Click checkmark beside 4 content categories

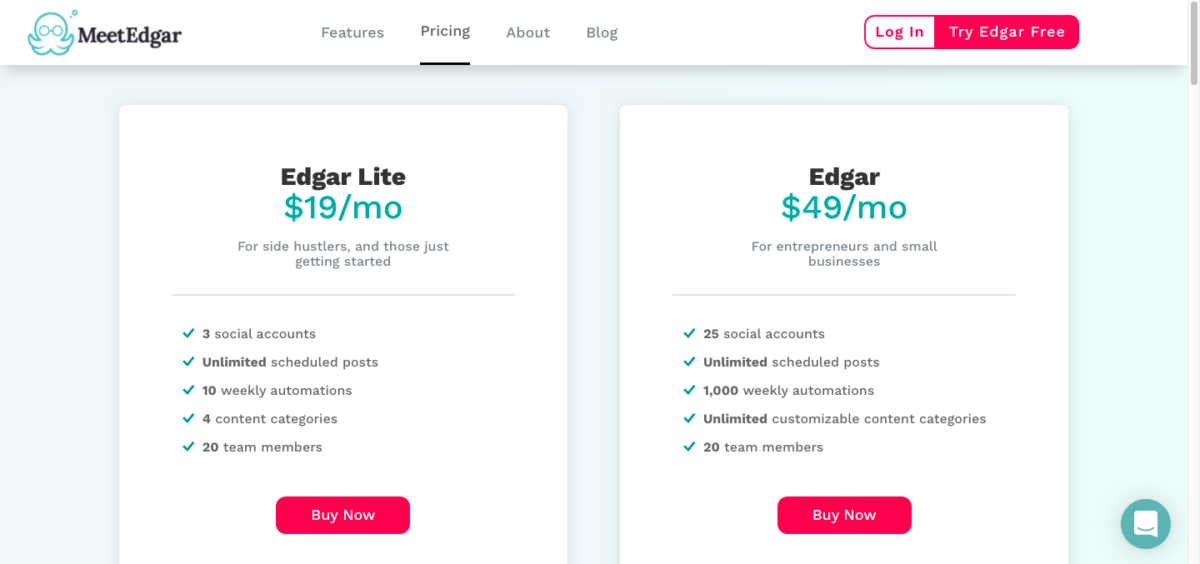[188, 418]
